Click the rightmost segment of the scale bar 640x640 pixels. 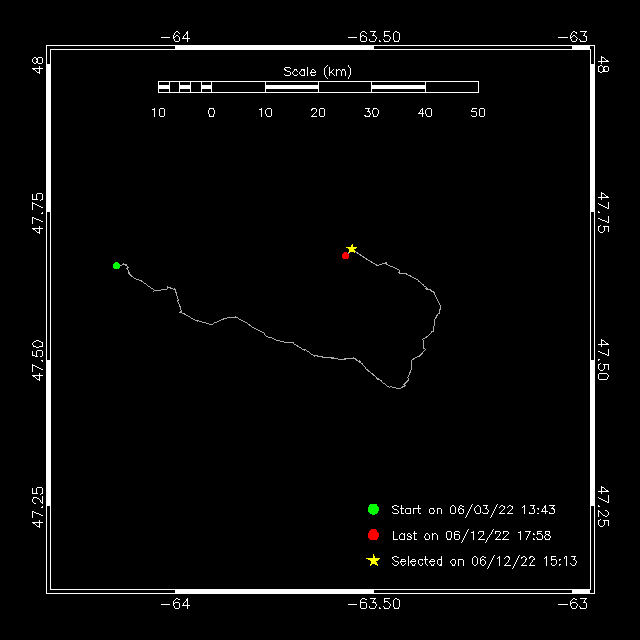pyautogui.click(x=451, y=87)
